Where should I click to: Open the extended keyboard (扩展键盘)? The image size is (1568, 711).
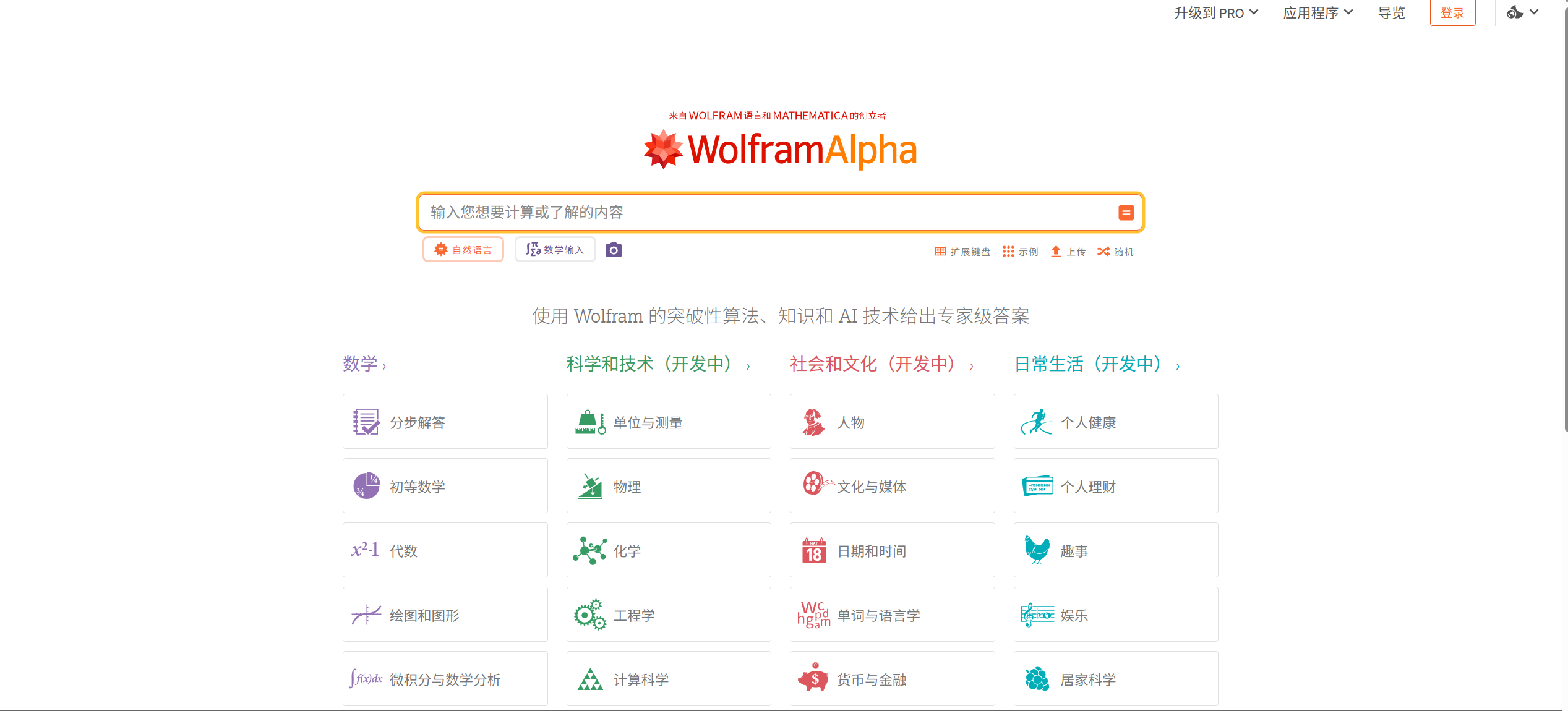(962, 252)
